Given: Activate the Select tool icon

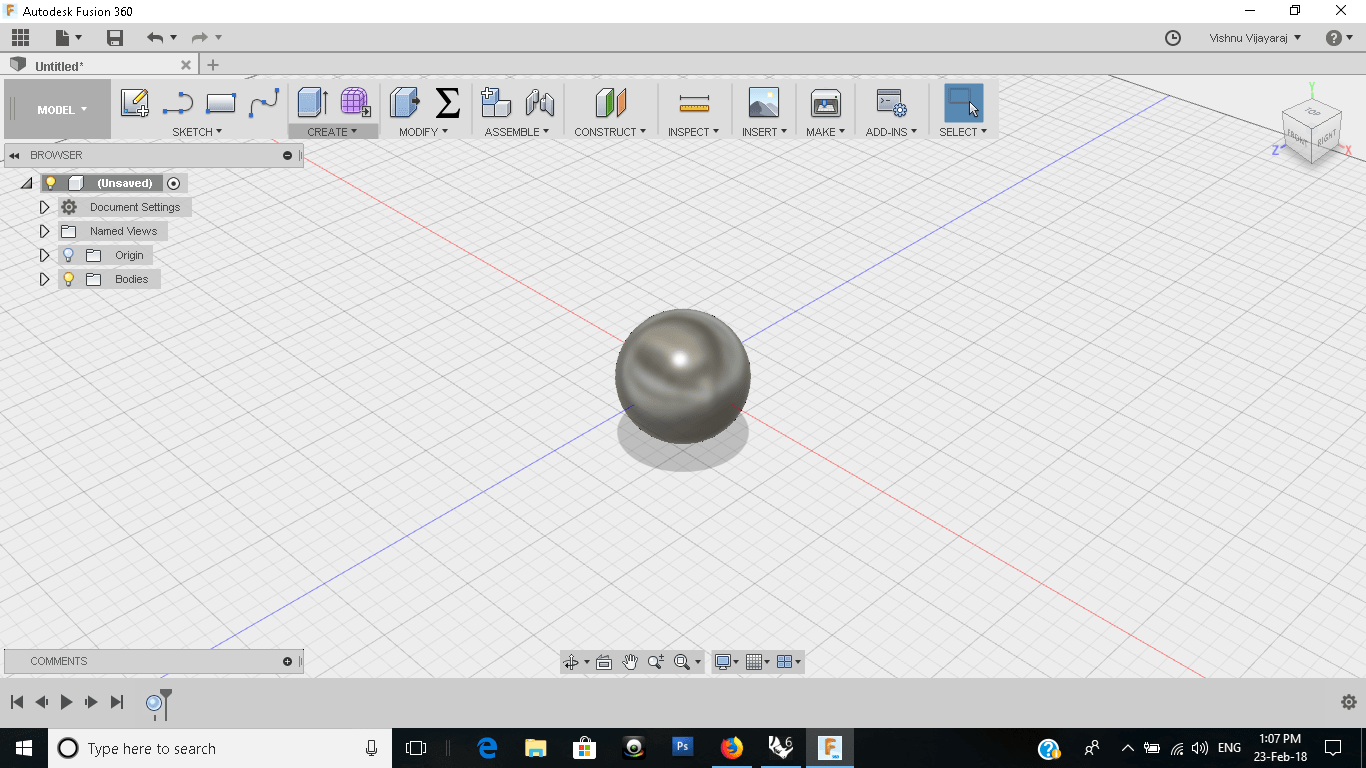Looking at the screenshot, I should 963,103.
